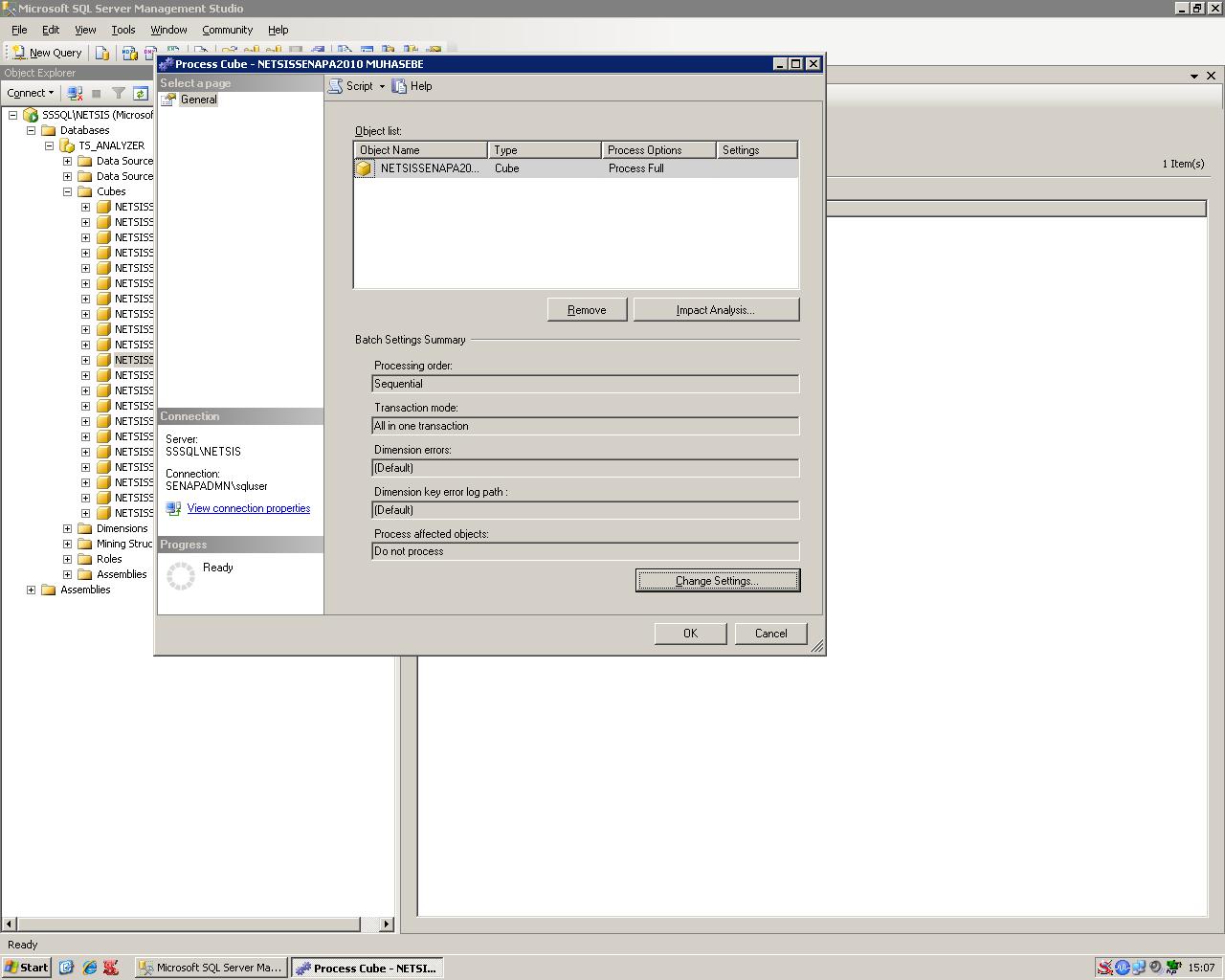The image size is (1225, 980).
Task: Click the HP tray icon
Action: (x=1172, y=968)
